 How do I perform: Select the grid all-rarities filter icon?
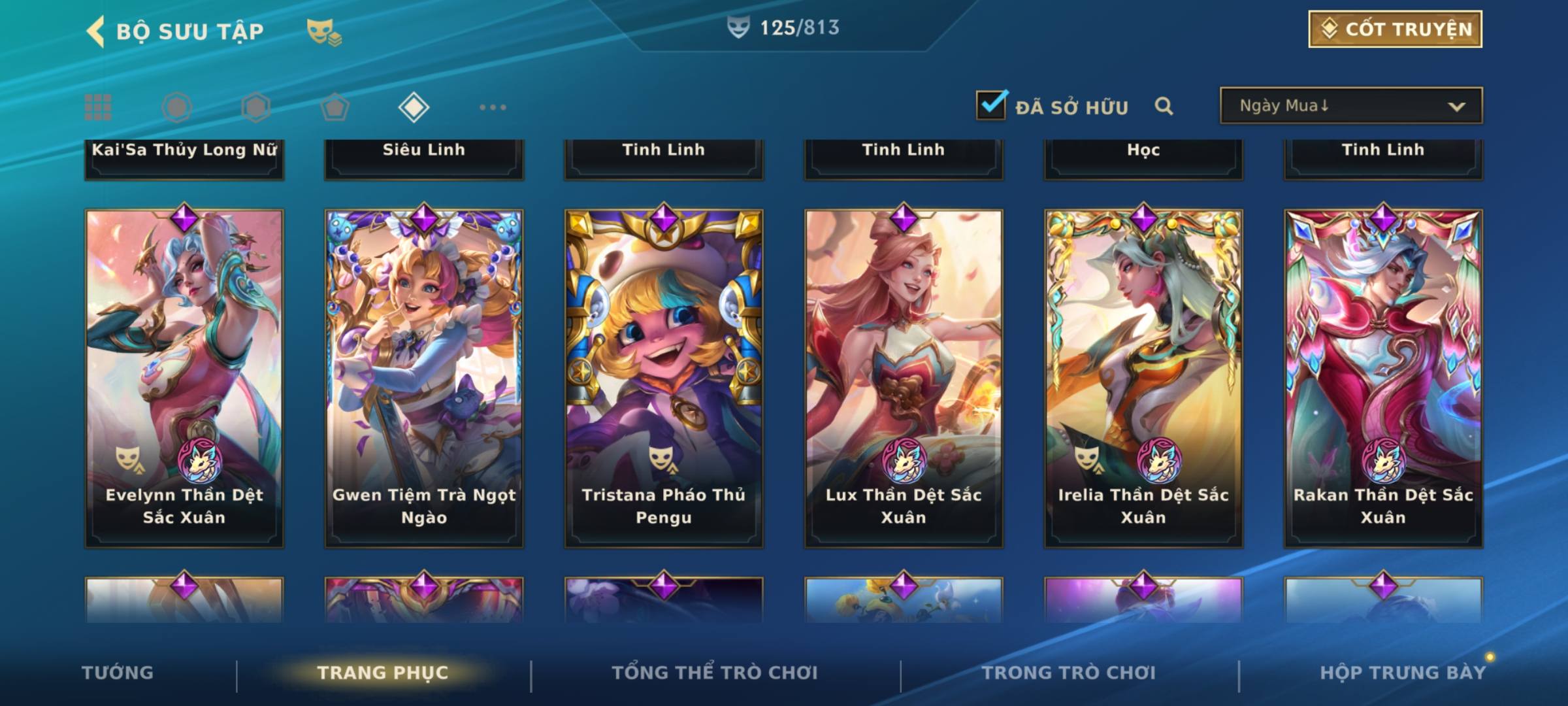click(98, 107)
